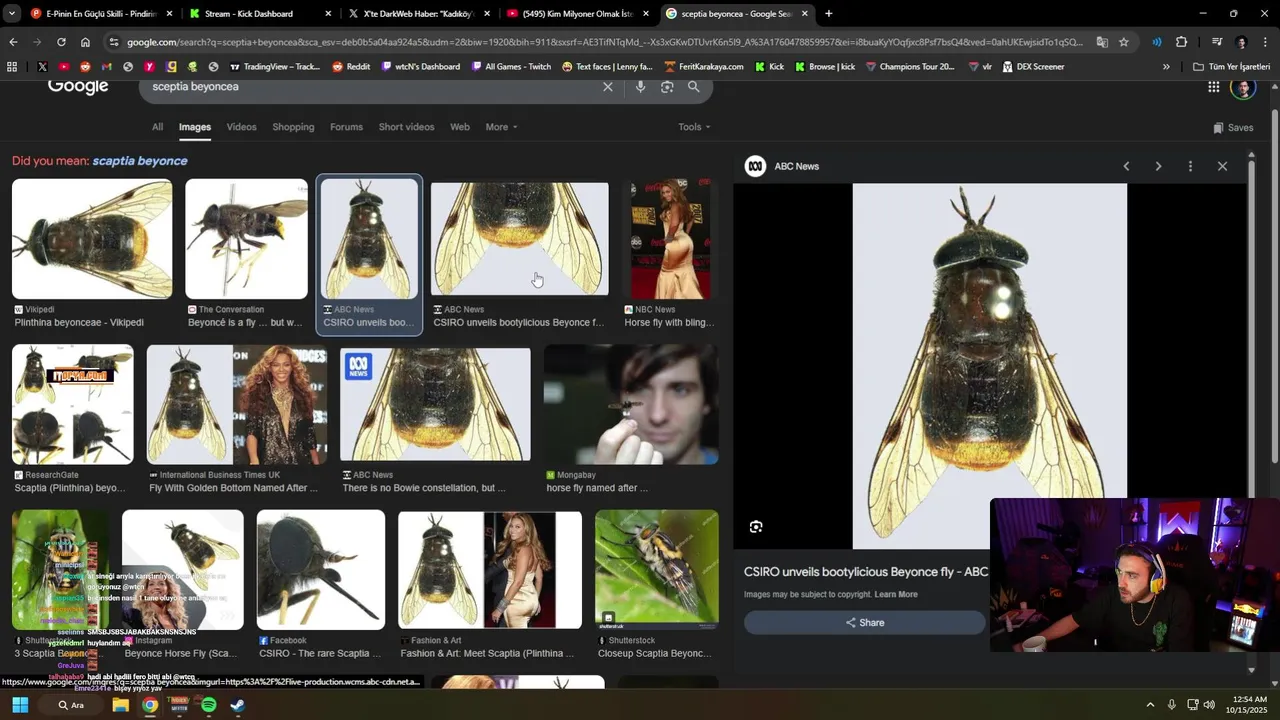
Task: Share the previewed image
Action: coord(864,622)
